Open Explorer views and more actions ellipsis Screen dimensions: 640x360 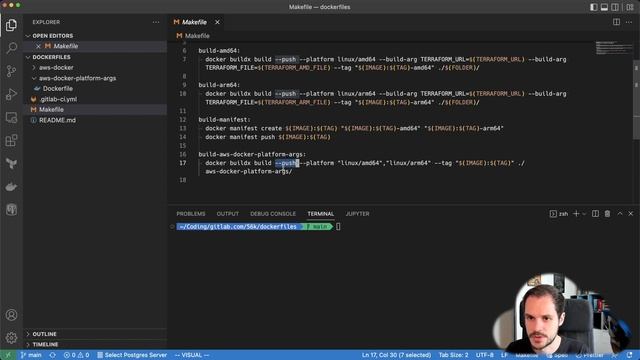(x=156, y=22)
